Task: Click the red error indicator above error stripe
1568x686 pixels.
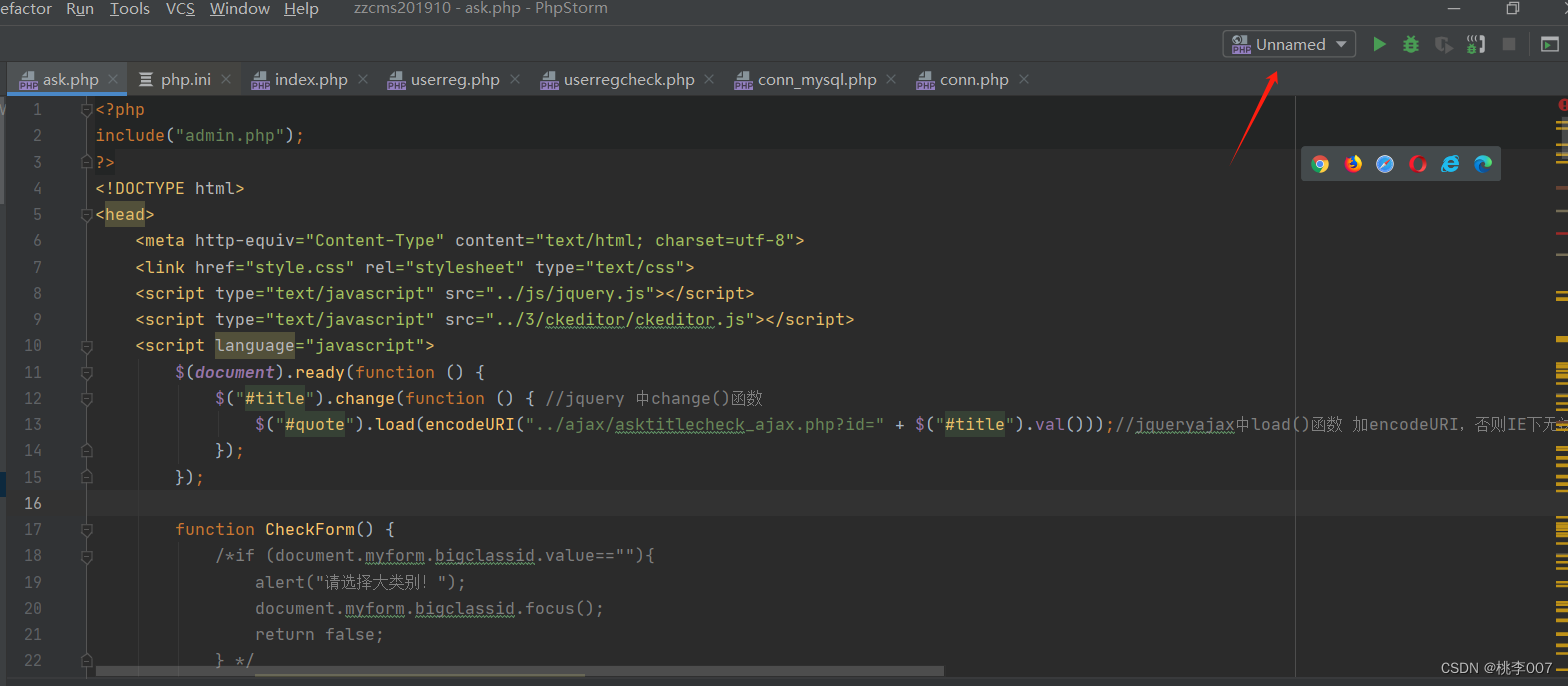Action: coord(1562,104)
